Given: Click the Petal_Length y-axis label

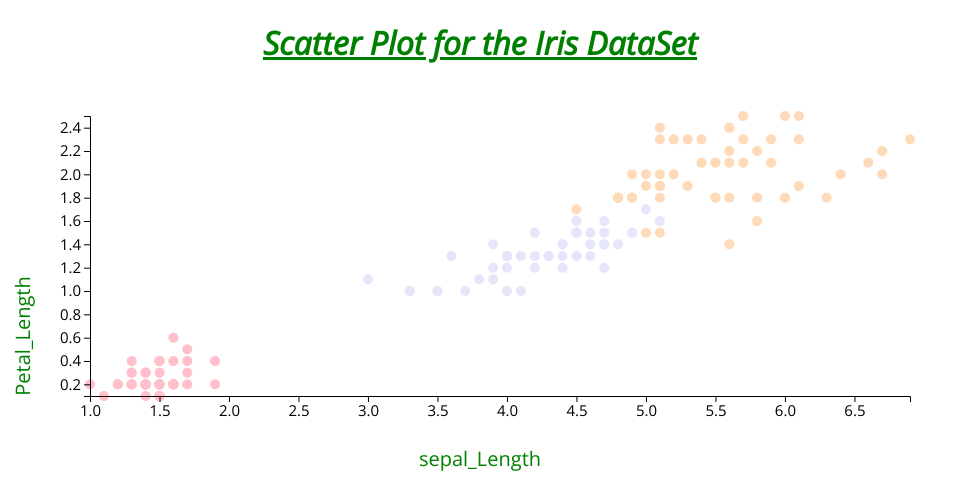Looking at the screenshot, I should tap(23, 337).
